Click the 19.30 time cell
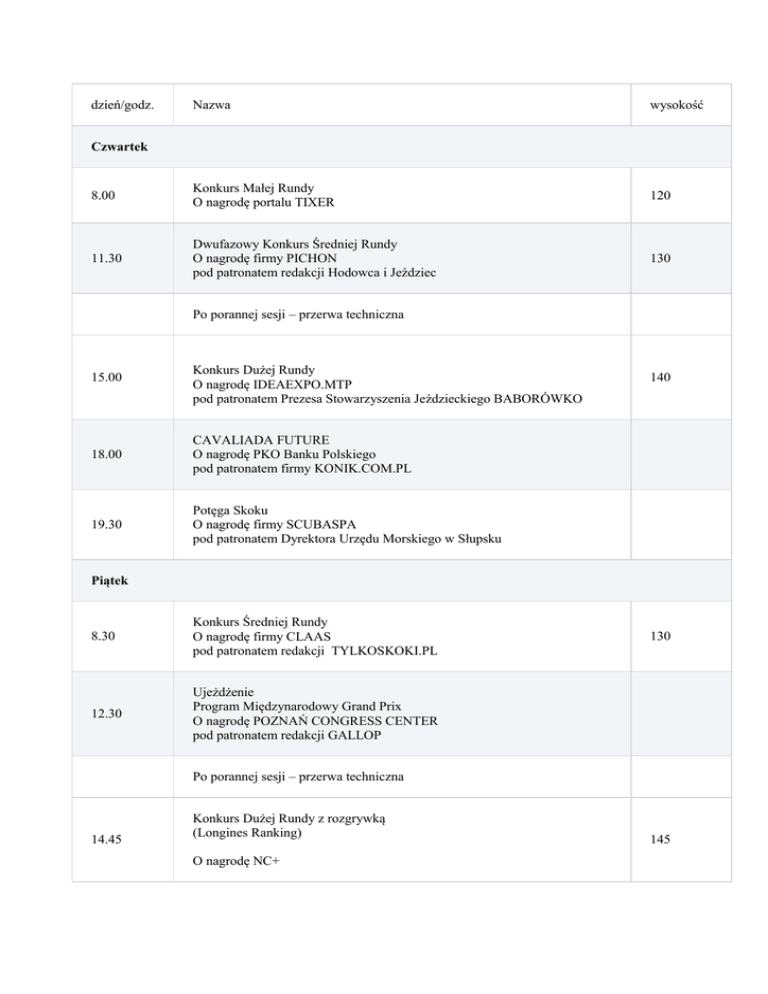Viewport: 768px width, 994px height. (x=107, y=526)
